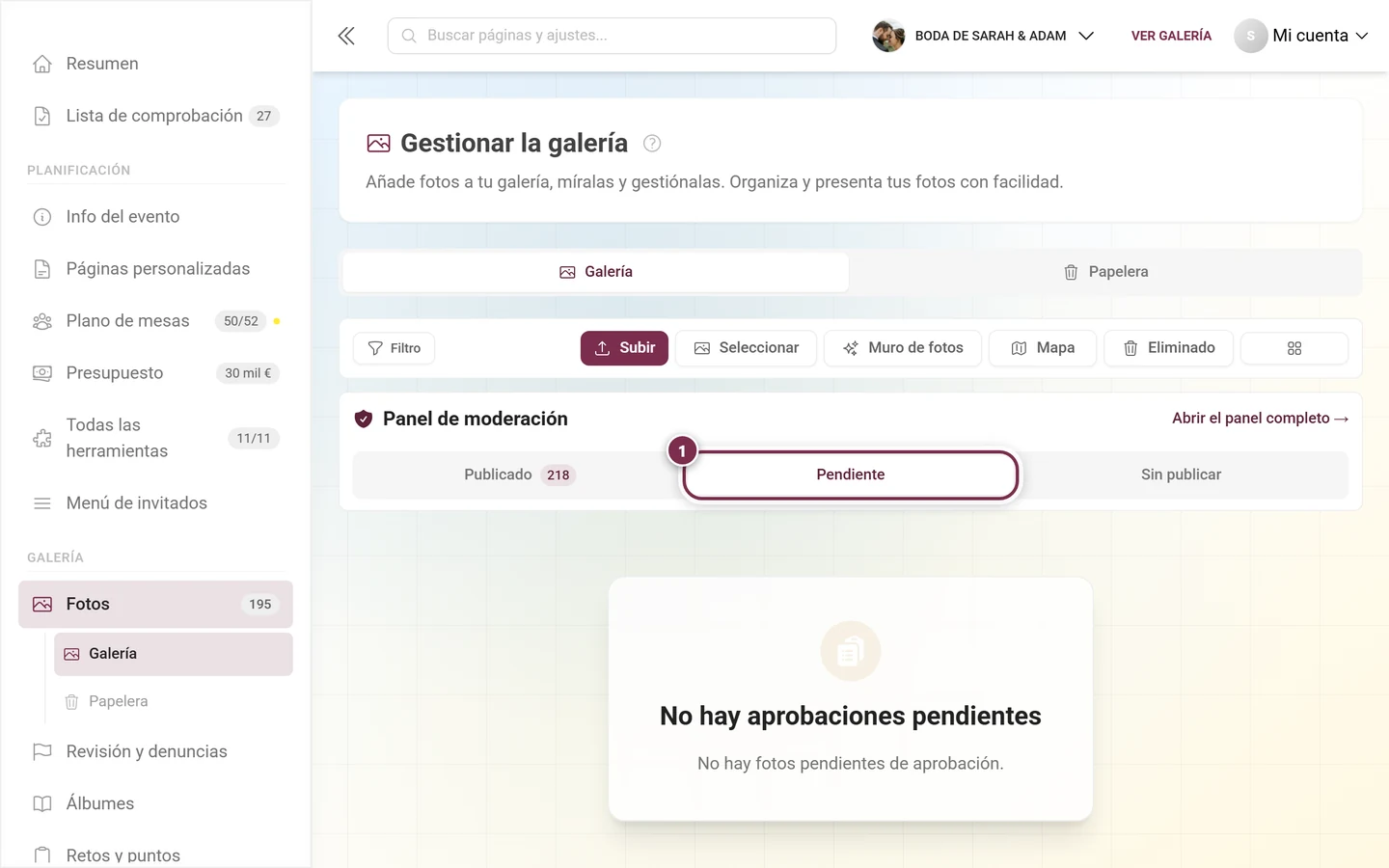The height and width of the screenshot is (868, 1389).
Task: Click the Eliminado button
Action: [x=1168, y=348]
